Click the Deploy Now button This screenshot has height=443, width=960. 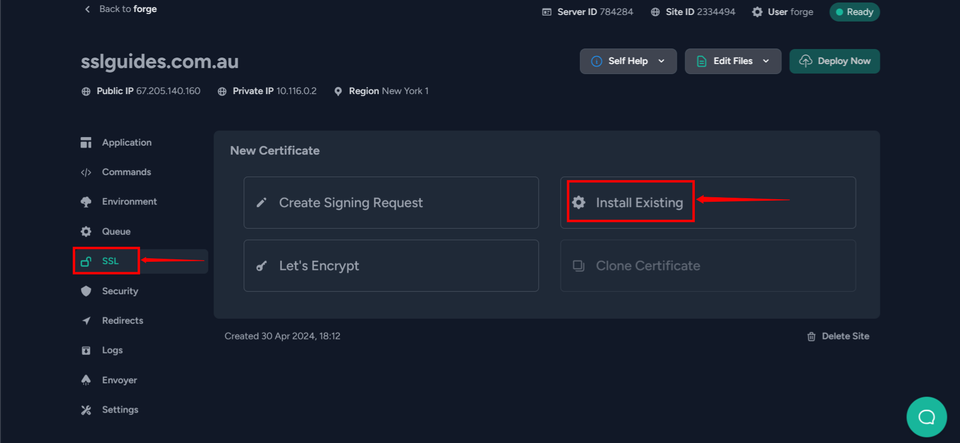click(x=834, y=61)
